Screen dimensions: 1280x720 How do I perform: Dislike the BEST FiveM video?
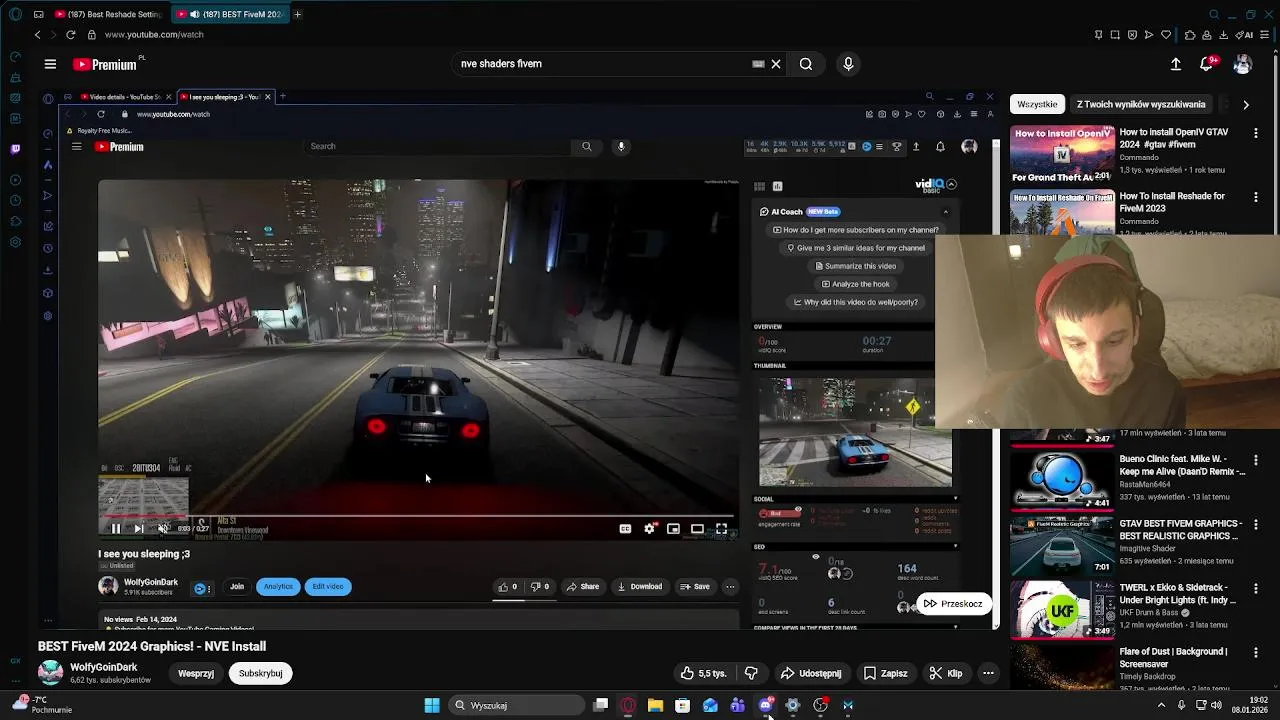coord(751,673)
